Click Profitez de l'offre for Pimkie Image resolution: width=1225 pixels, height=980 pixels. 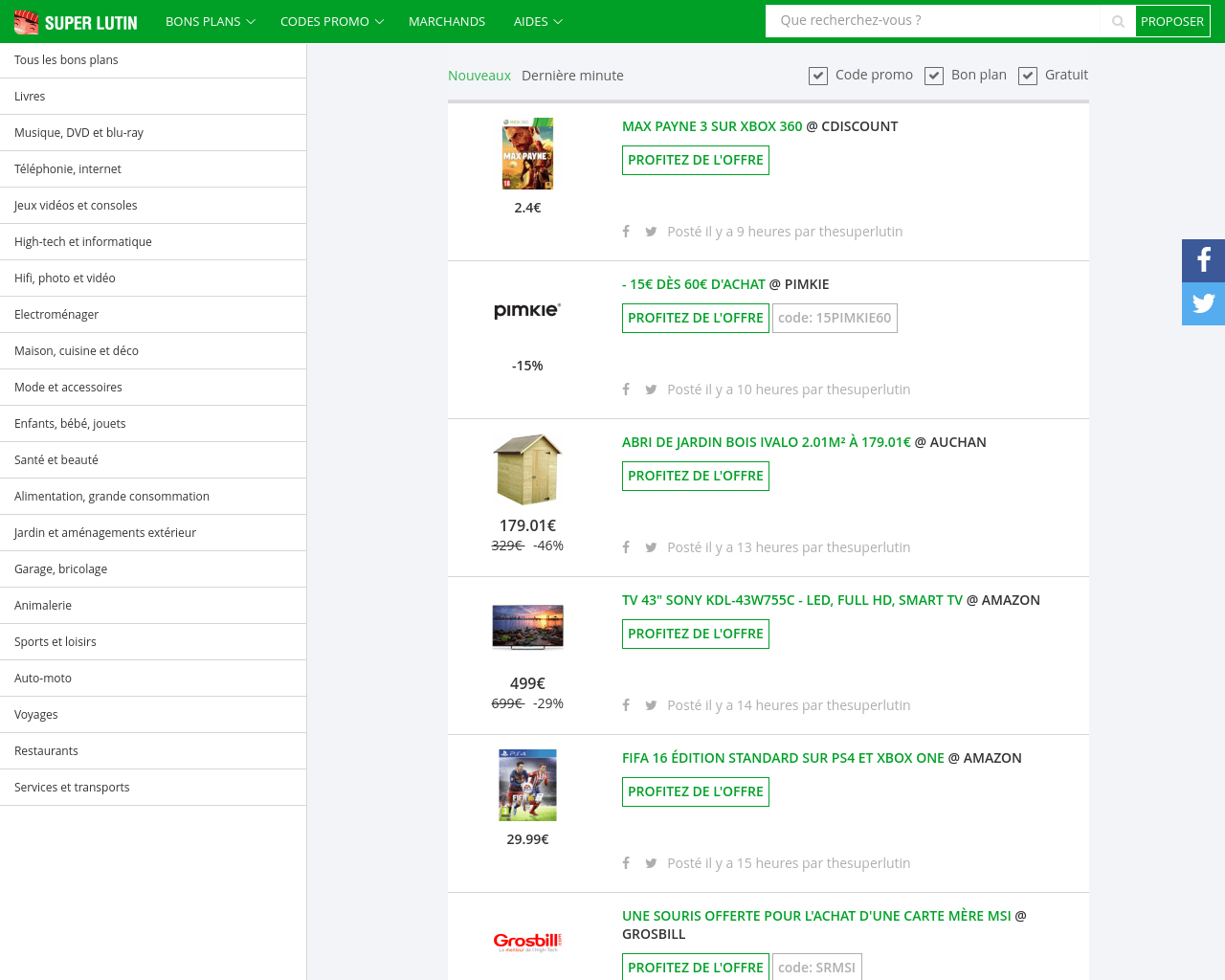tap(696, 318)
